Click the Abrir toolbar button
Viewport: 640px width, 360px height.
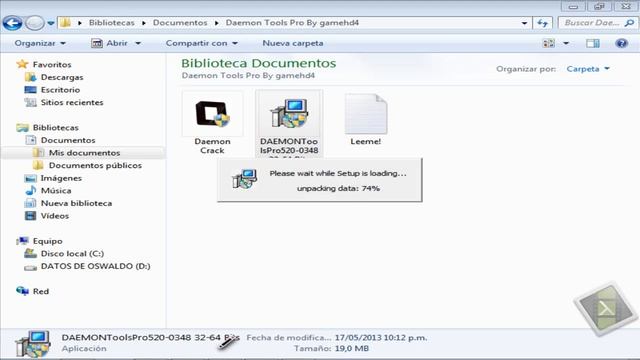point(109,43)
